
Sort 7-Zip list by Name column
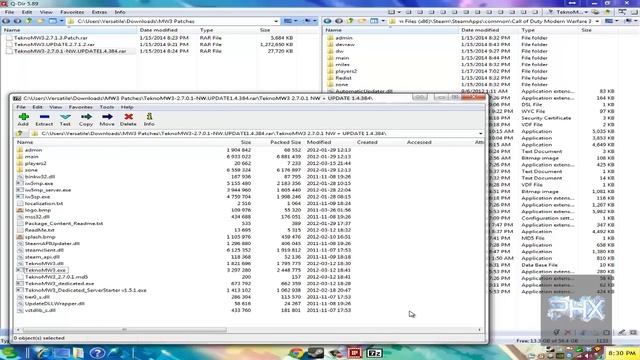tap(24, 142)
